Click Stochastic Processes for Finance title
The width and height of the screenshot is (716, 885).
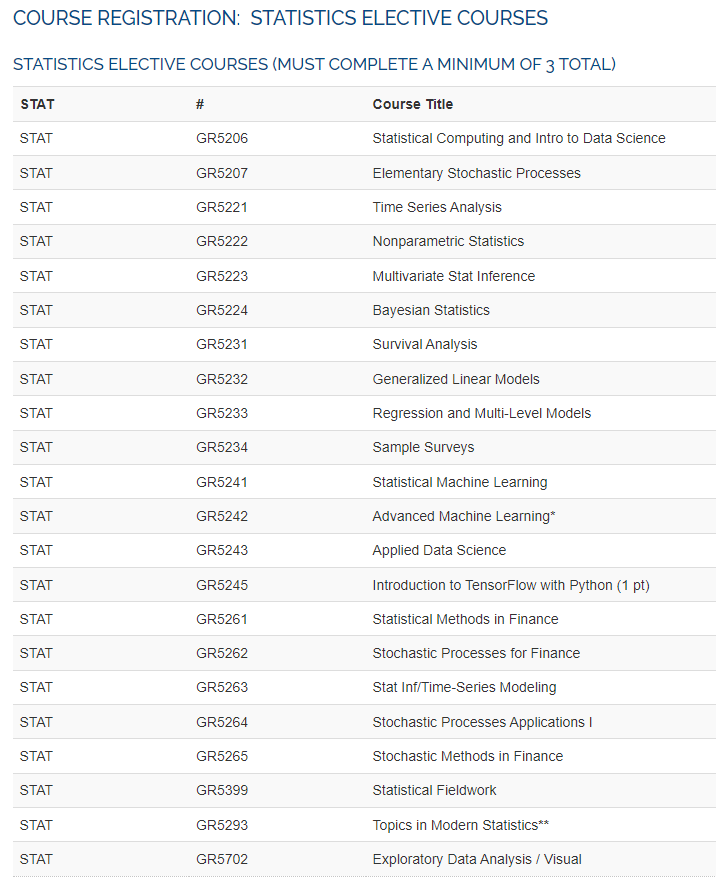click(476, 653)
